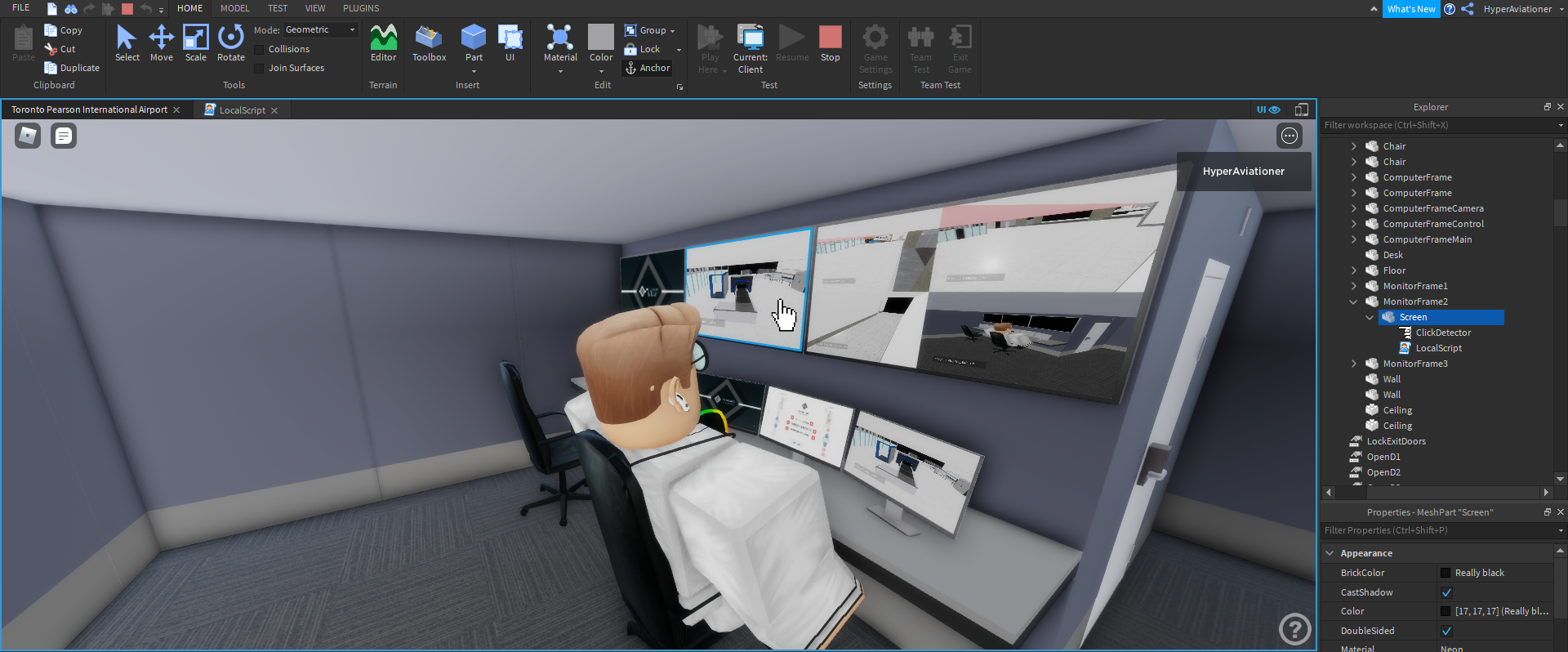Expand the Color dropdown arrow
The image size is (1568, 652).
[x=601, y=71]
